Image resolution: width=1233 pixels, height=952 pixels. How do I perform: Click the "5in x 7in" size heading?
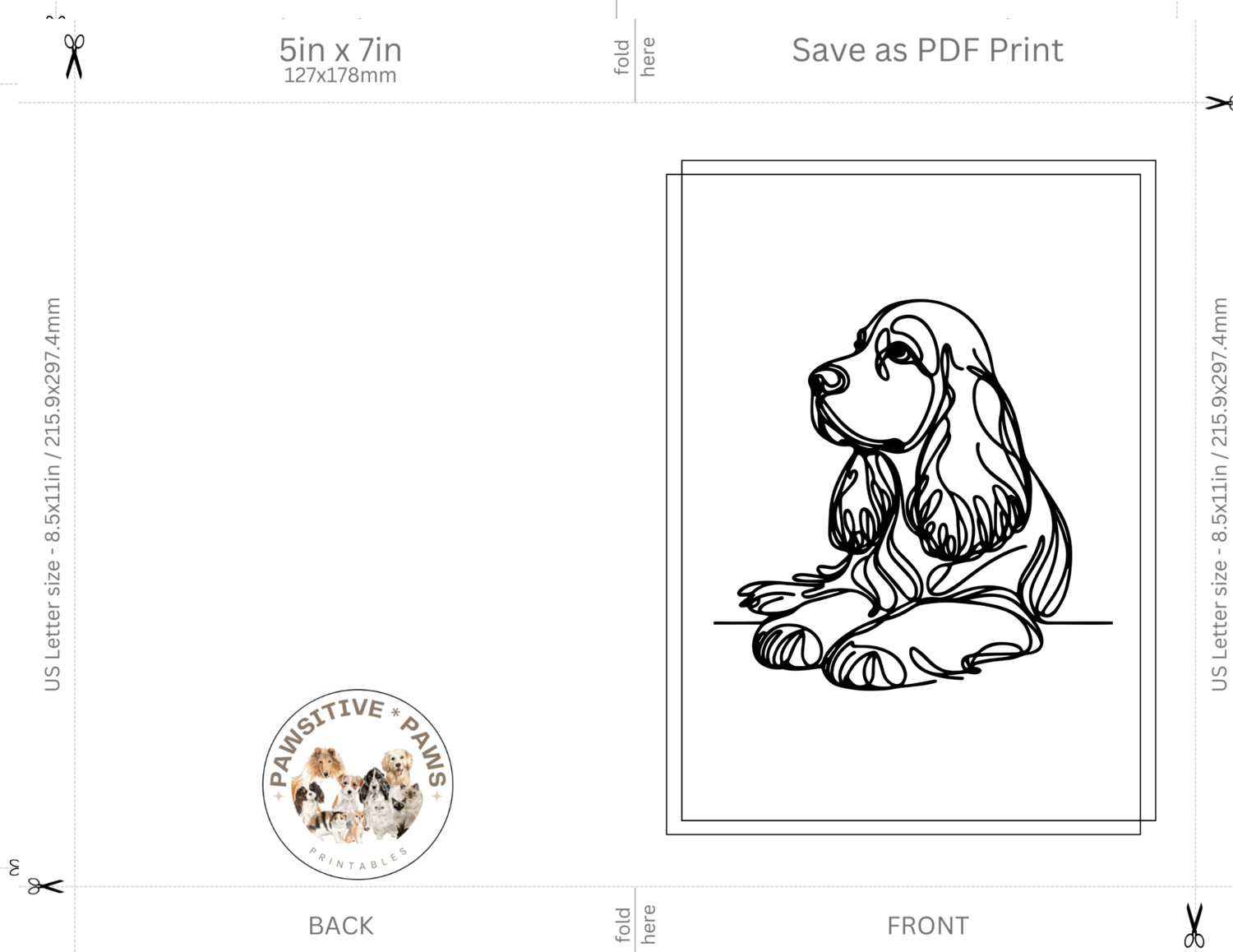340,50
